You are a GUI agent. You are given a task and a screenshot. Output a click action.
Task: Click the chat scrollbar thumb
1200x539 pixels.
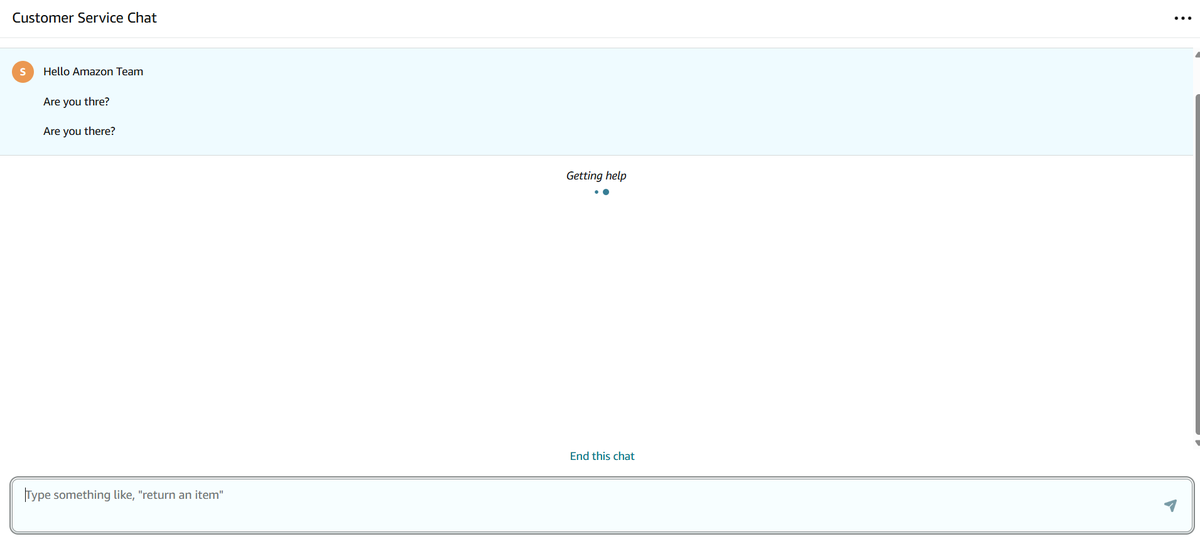[x=1196, y=262]
